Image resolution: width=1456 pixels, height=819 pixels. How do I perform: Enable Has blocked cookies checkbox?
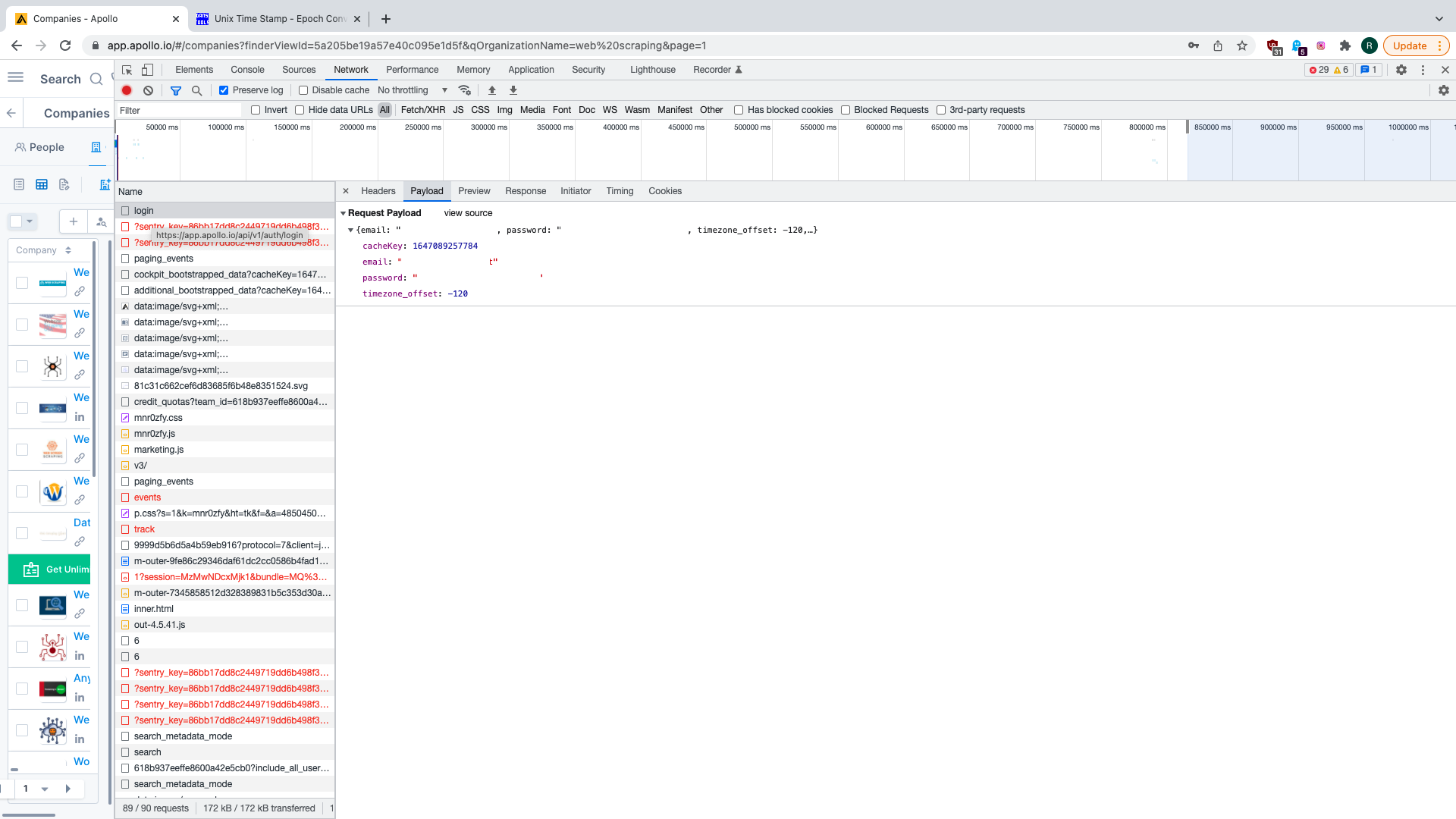[x=739, y=110]
